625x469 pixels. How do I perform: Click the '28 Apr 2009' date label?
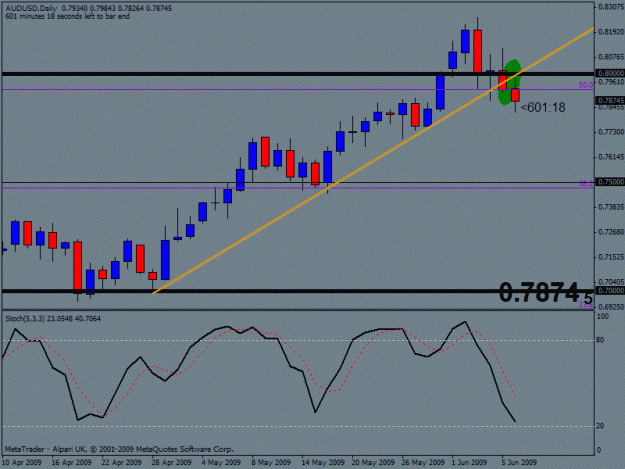171,463
